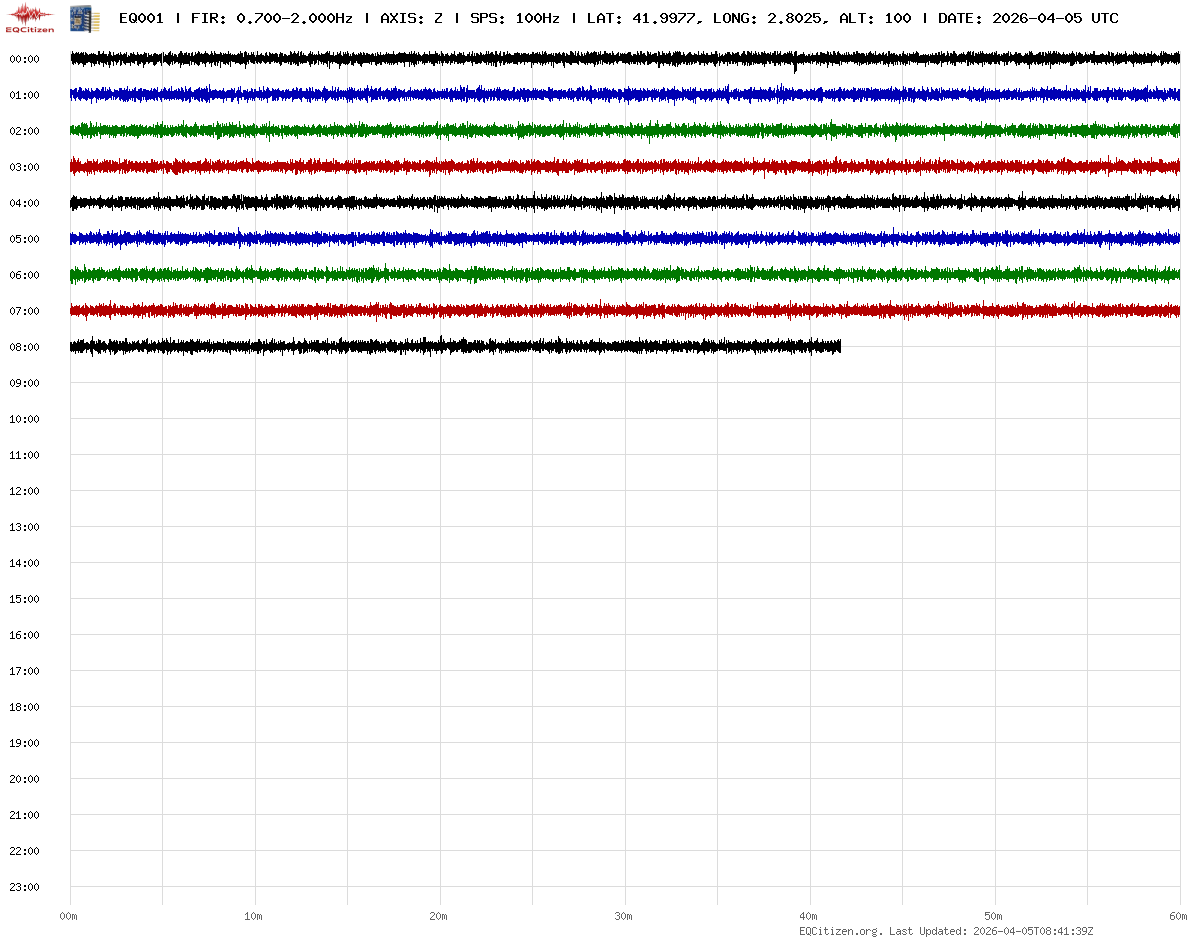Click the 08:00 hour row label

[24, 347]
